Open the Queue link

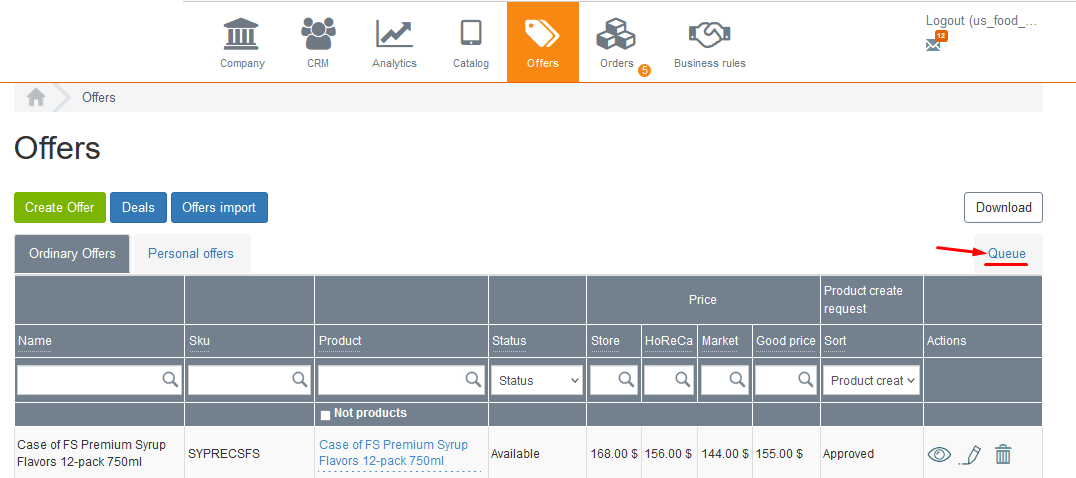point(1007,254)
